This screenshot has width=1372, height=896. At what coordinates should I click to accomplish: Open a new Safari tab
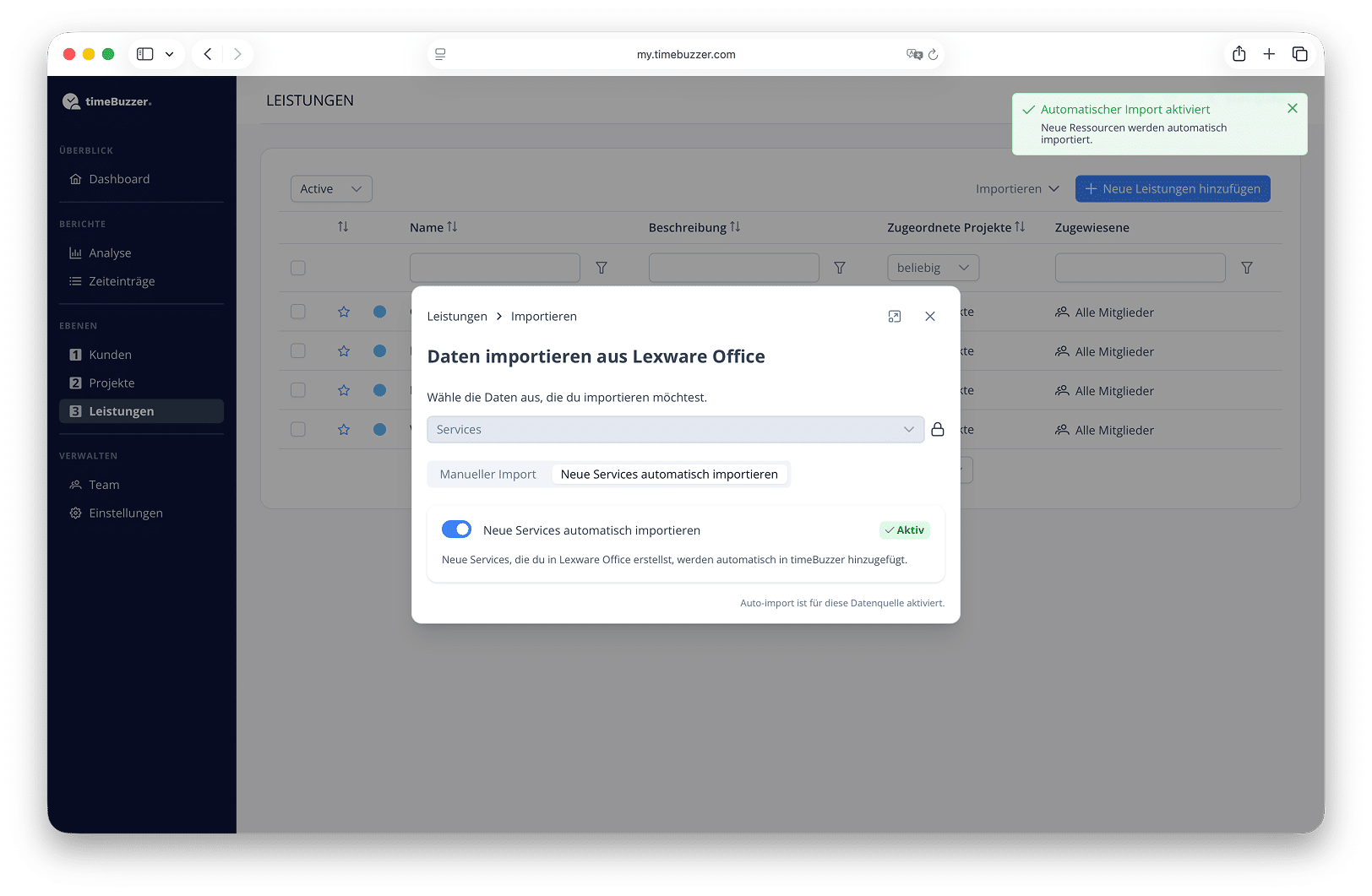1269,54
